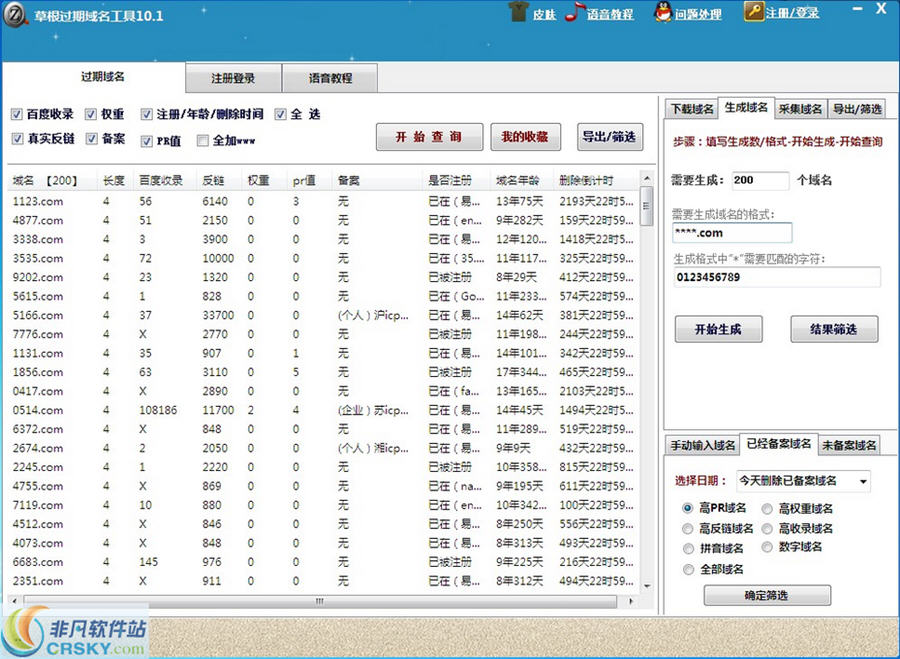Viewport: 900px width, 659px height.
Task: Select the 高PR域名 radio option
Action: (x=687, y=508)
